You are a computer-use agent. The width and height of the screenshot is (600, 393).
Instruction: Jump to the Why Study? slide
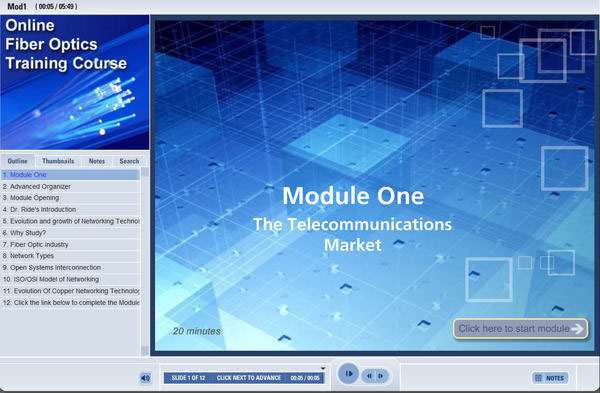click(71, 233)
